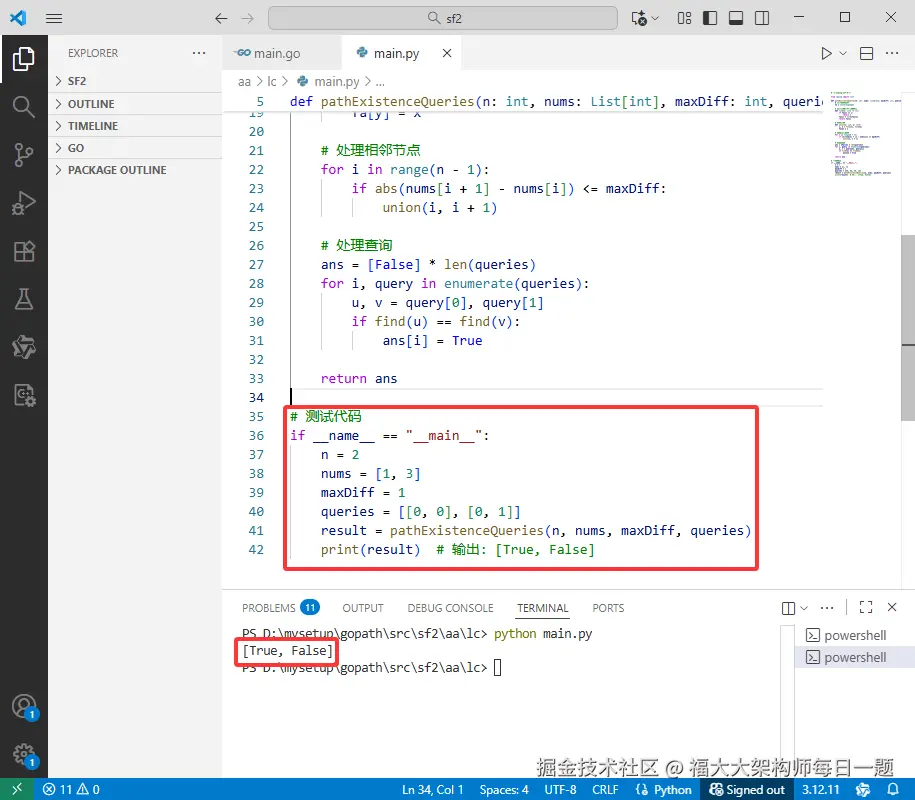Go back with the left arrow
Screen dimensions: 915x800
221,18
